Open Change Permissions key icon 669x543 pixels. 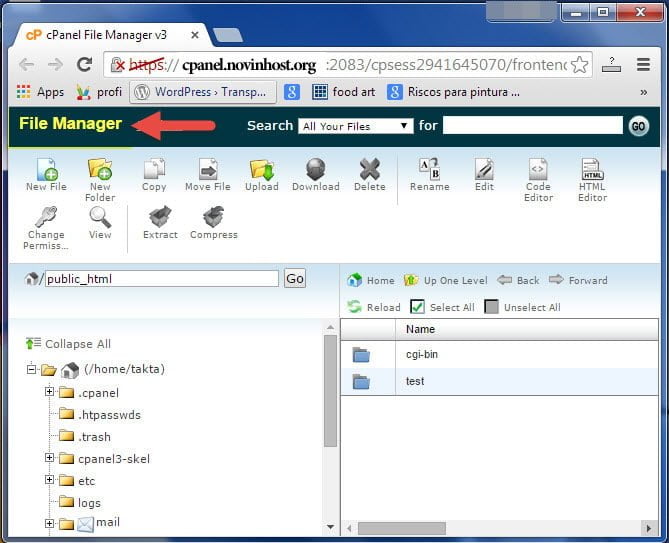[46, 217]
